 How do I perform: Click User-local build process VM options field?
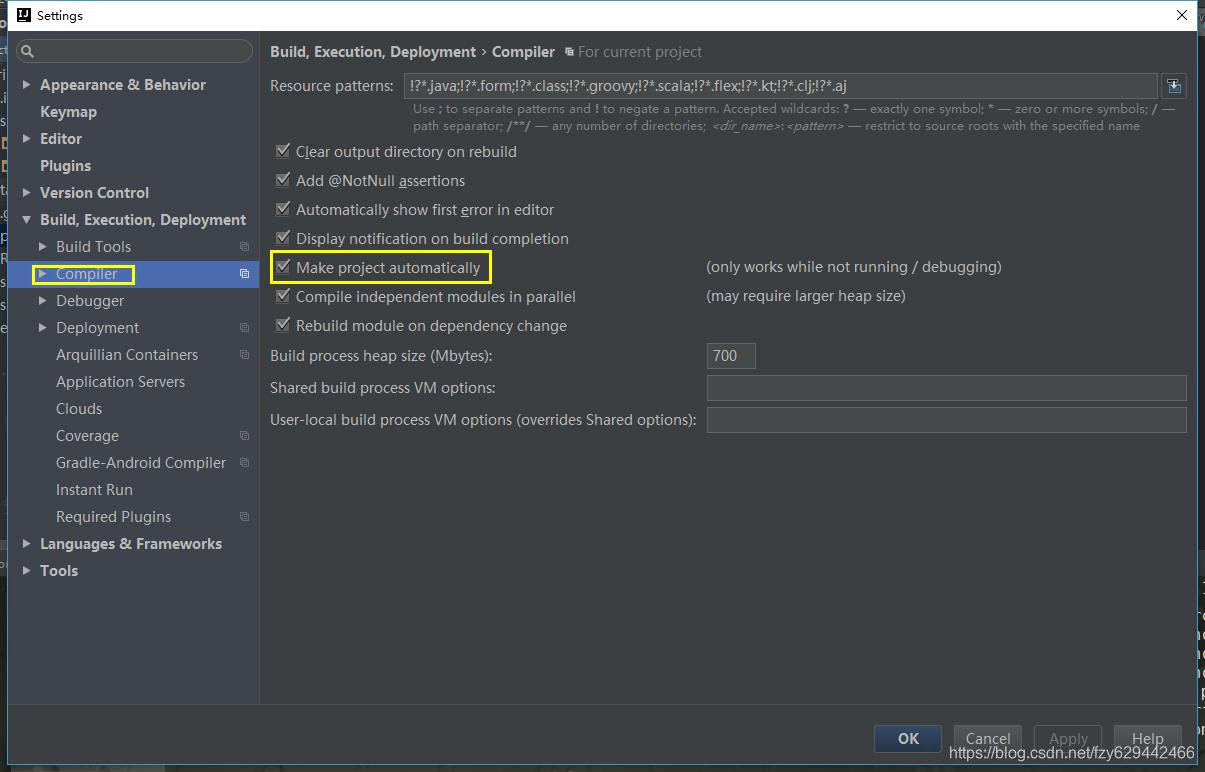coord(946,420)
